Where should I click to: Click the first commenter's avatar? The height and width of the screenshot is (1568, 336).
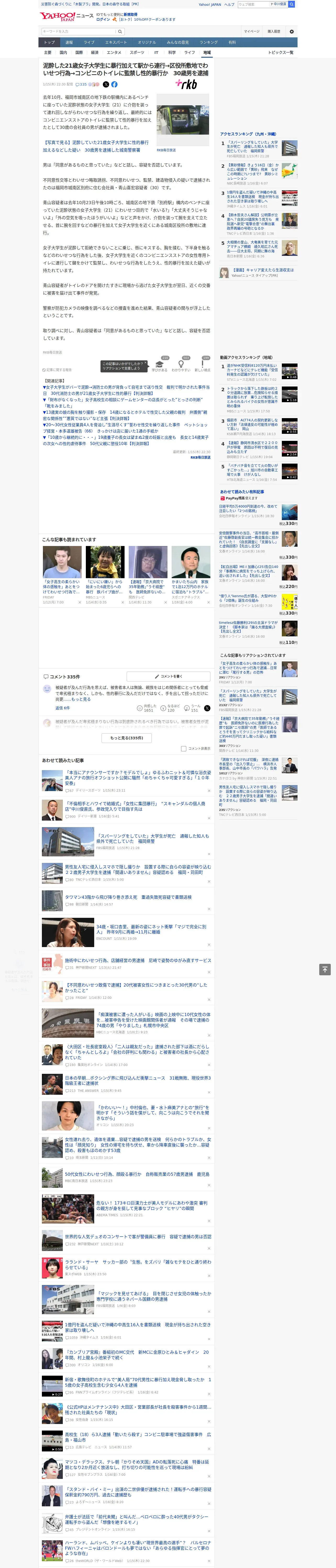click(x=47, y=689)
